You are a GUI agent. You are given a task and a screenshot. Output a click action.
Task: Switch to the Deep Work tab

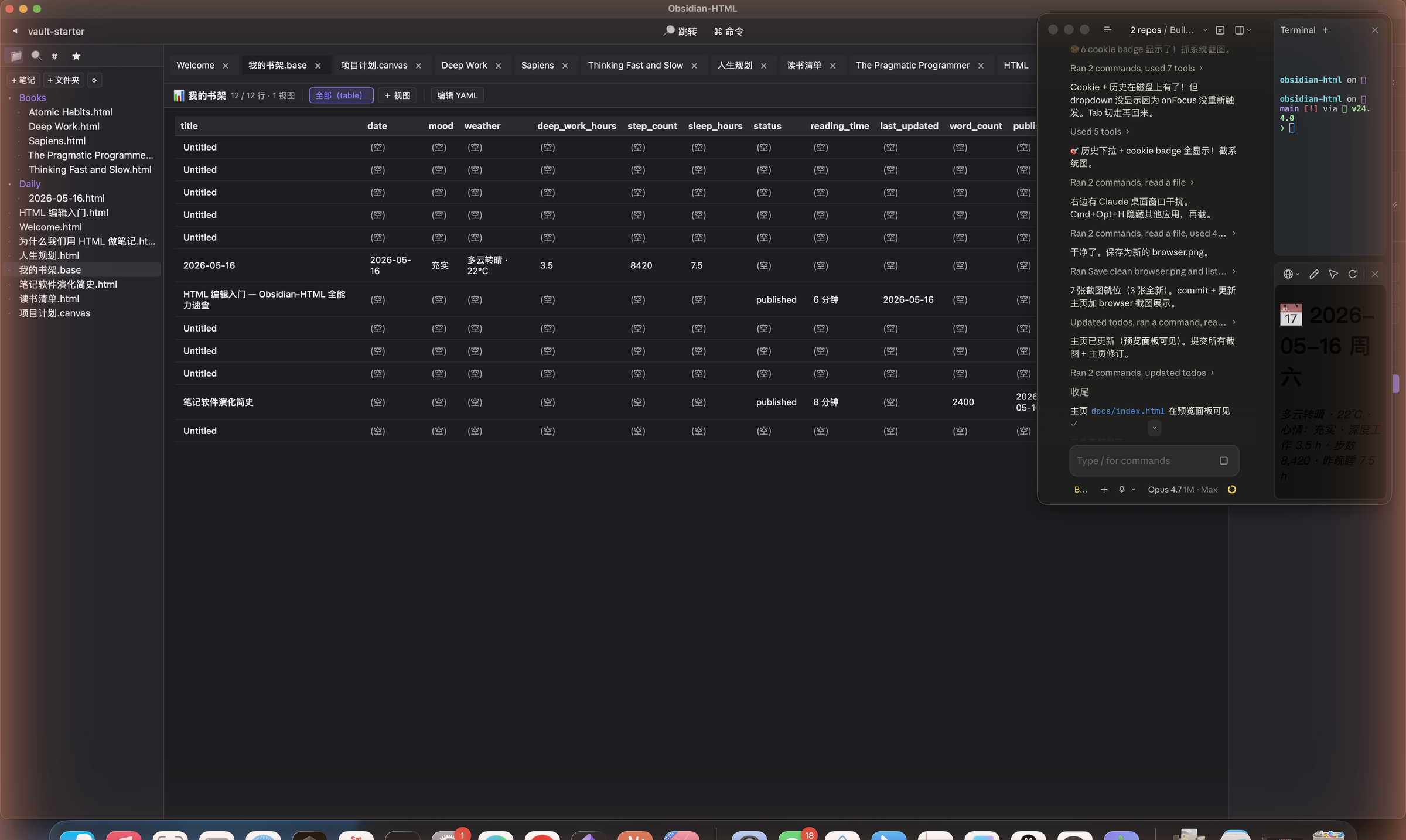tap(465, 66)
